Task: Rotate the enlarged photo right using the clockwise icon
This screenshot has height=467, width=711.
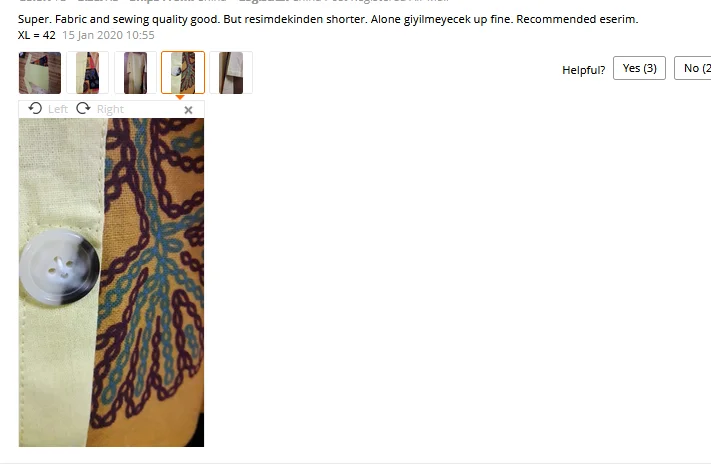Action: [x=83, y=109]
